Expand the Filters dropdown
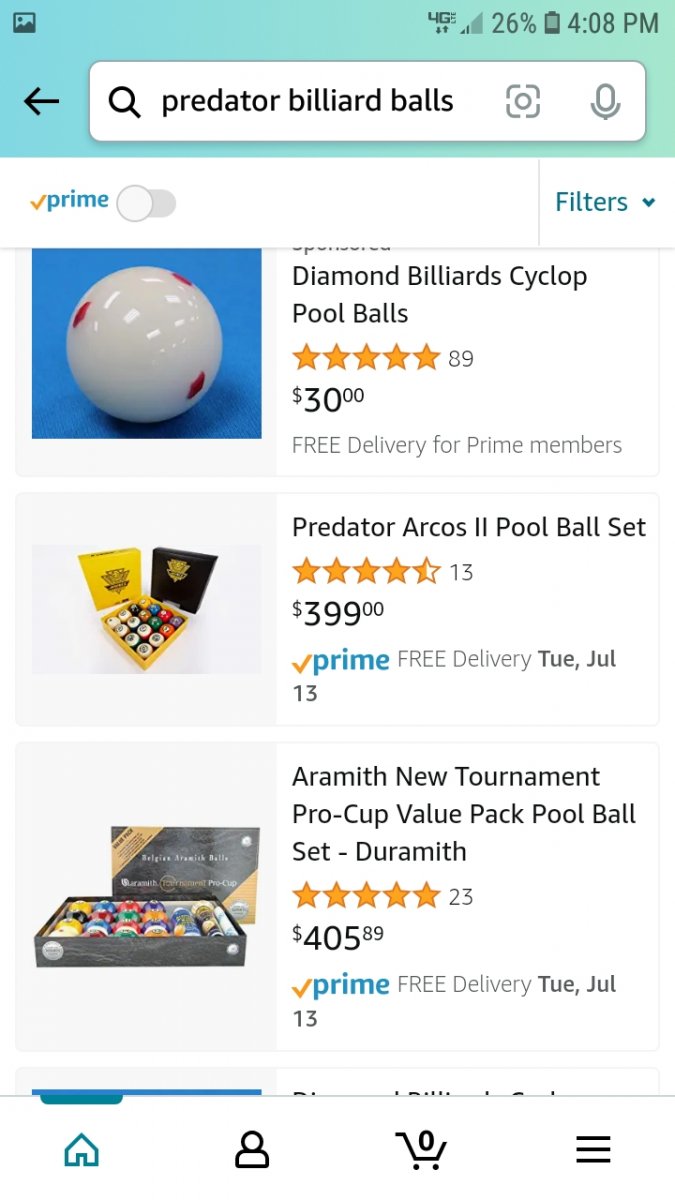 pos(605,202)
